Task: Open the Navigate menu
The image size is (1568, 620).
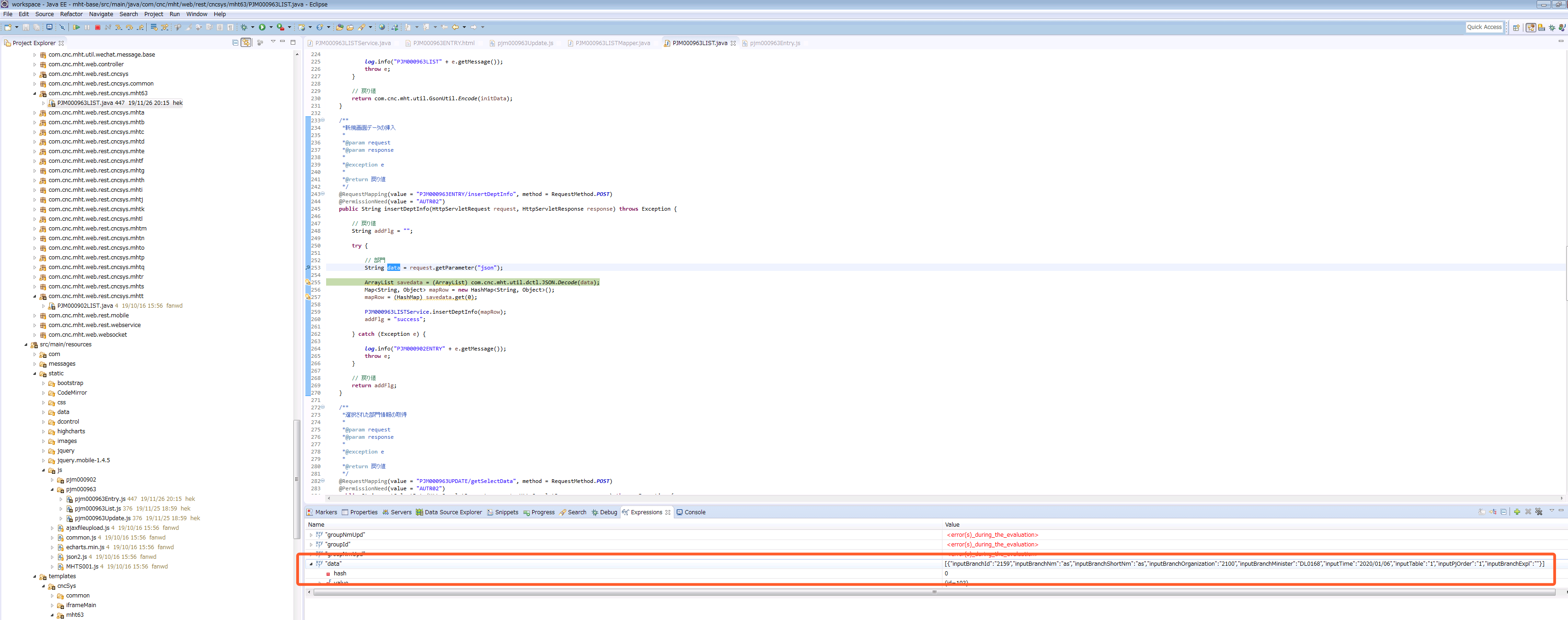Action: (x=101, y=14)
